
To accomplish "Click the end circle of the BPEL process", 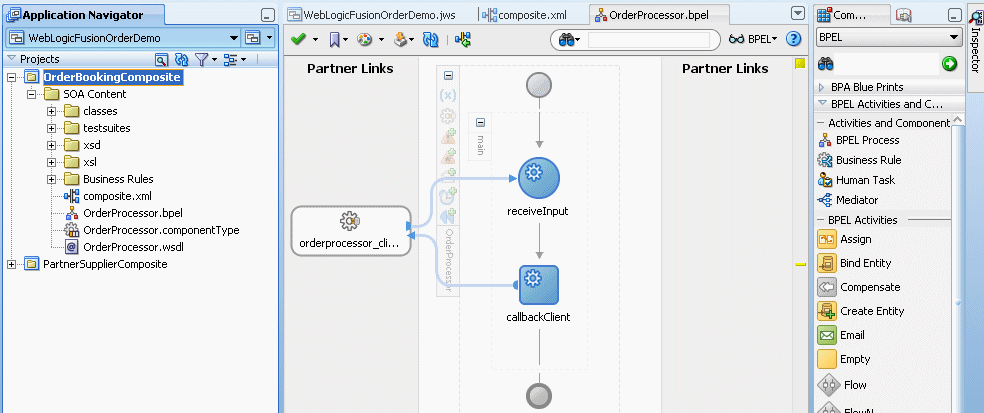I will [x=538, y=396].
